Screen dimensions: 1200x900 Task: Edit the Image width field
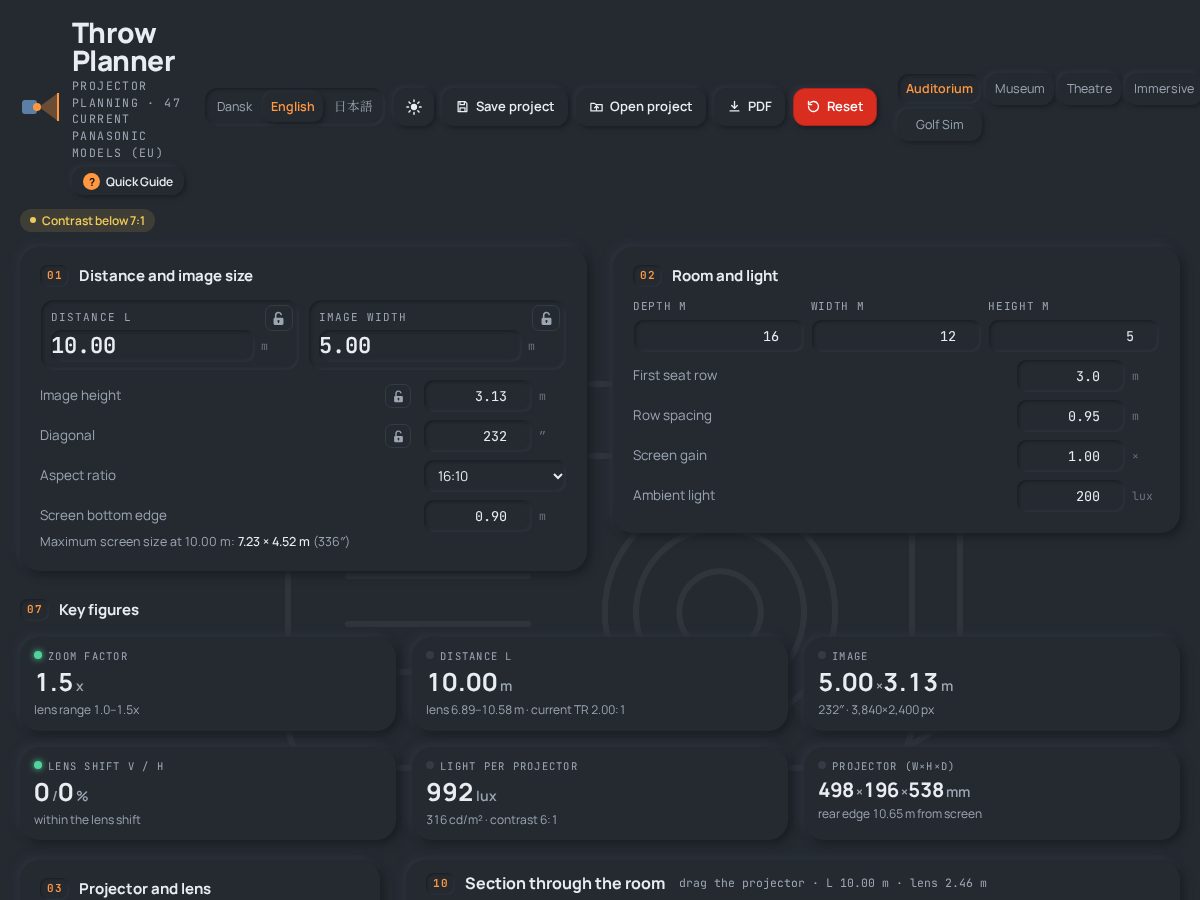pyautogui.click(x=420, y=346)
